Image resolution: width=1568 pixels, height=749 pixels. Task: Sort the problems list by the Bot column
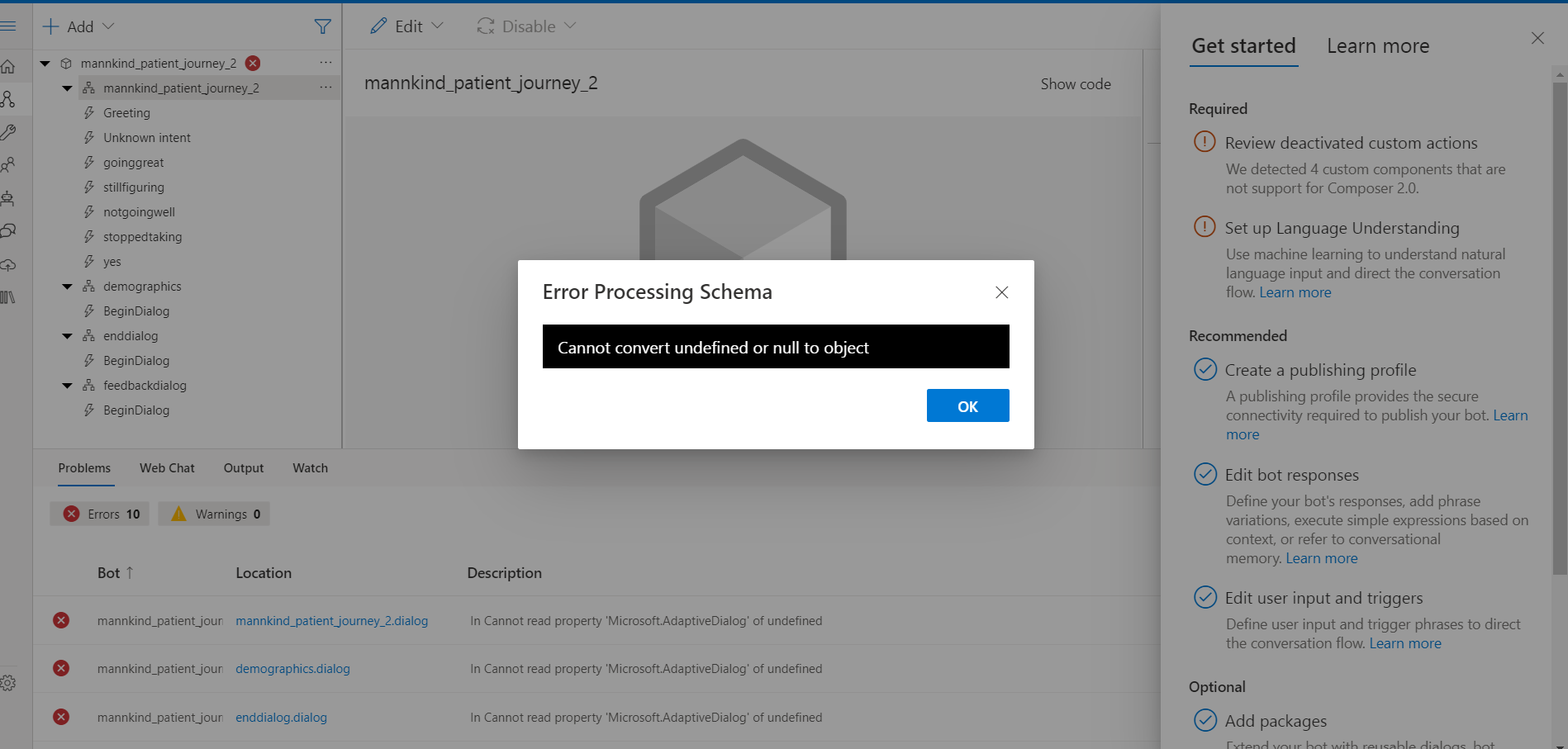tap(115, 572)
